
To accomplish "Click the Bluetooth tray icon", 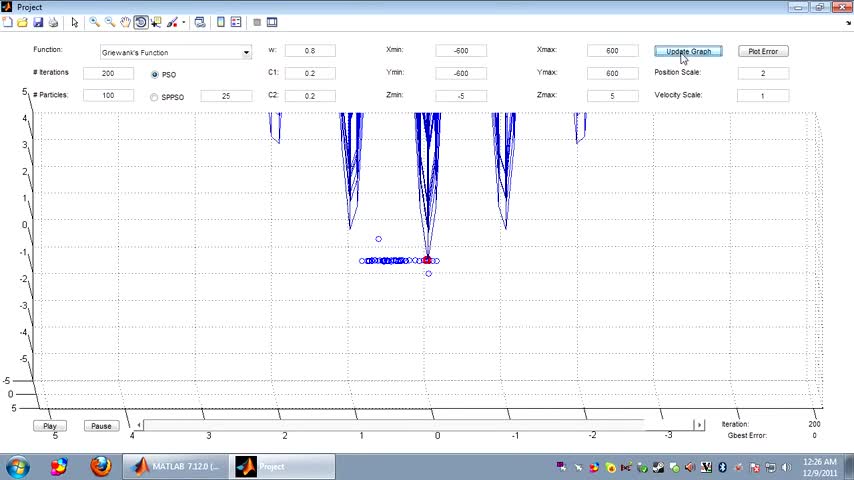I will pos(723,467).
